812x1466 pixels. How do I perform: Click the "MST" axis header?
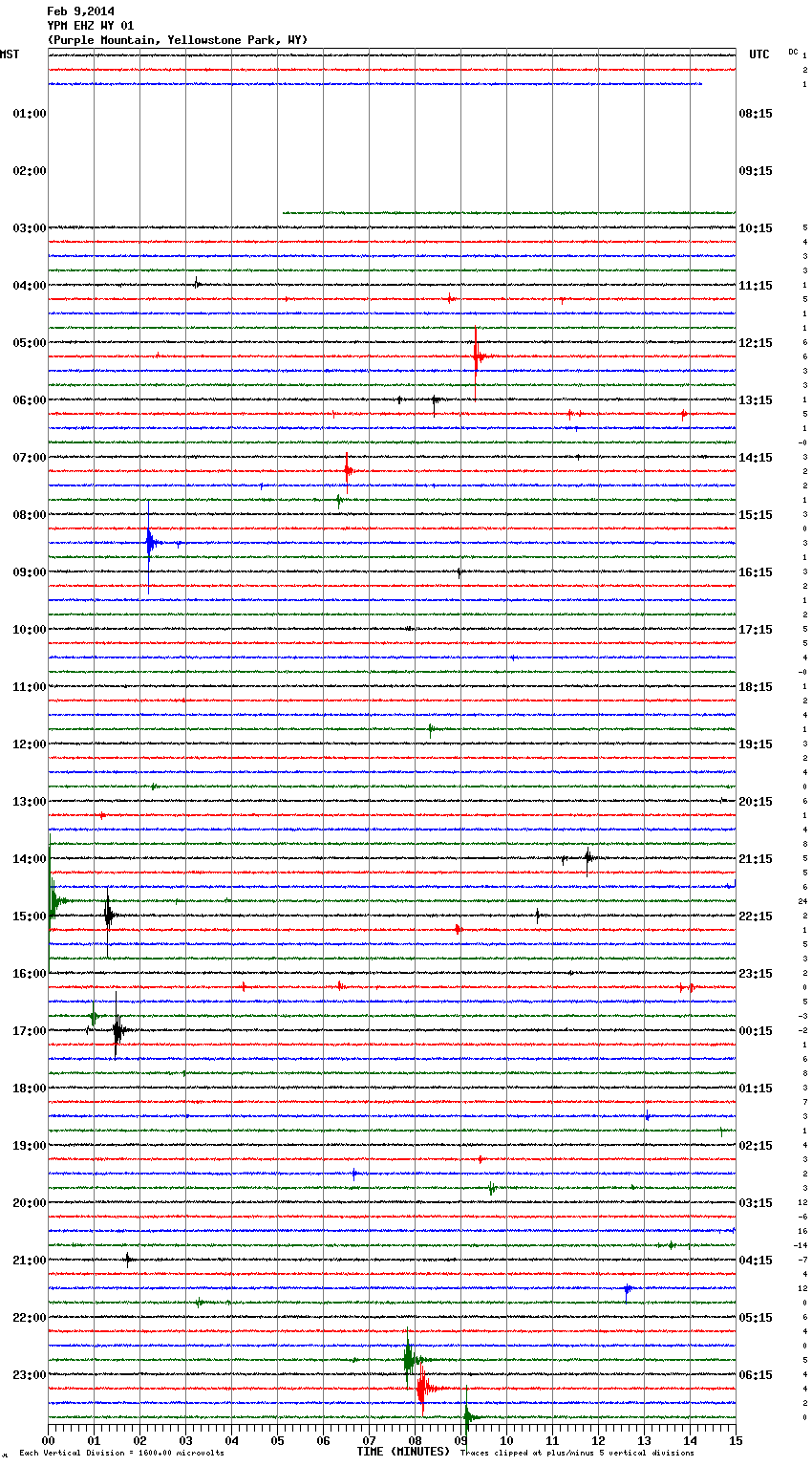coord(10,54)
